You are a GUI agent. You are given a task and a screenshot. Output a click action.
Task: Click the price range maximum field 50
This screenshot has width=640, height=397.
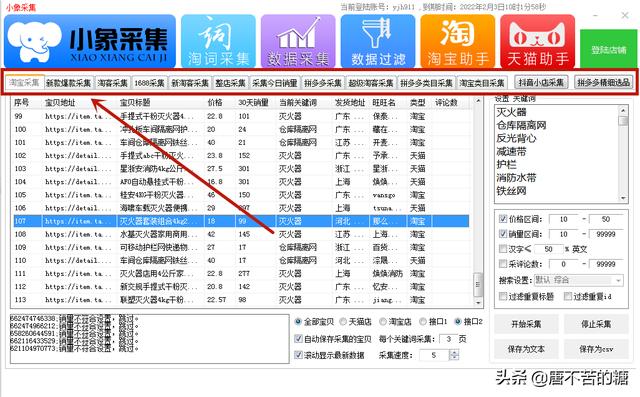(x=606, y=219)
